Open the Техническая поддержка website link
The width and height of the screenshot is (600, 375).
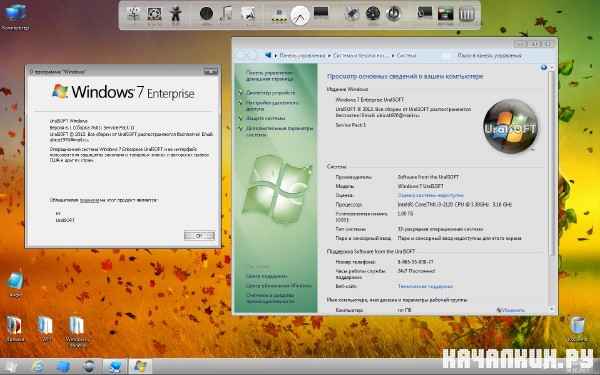click(x=425, y=286)
